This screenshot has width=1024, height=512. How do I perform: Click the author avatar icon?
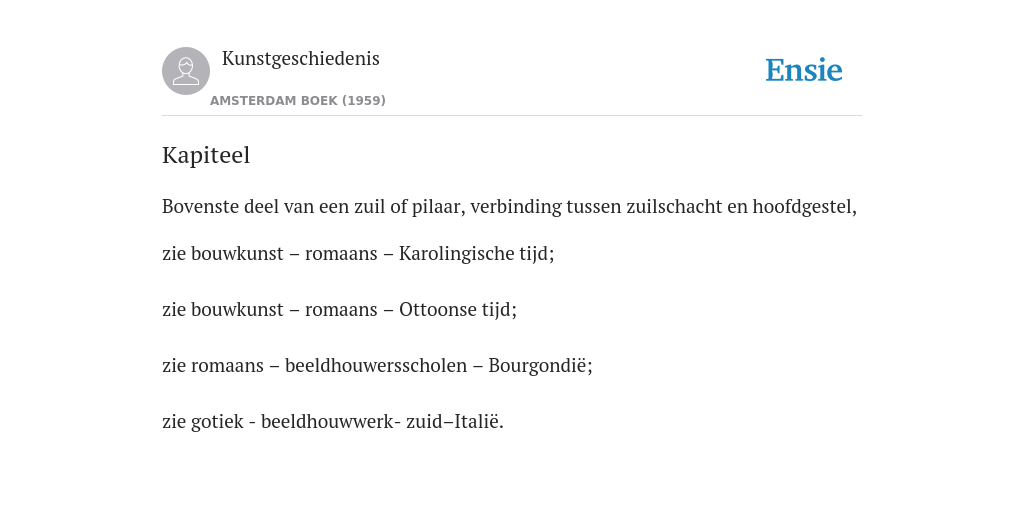(186, 71)
